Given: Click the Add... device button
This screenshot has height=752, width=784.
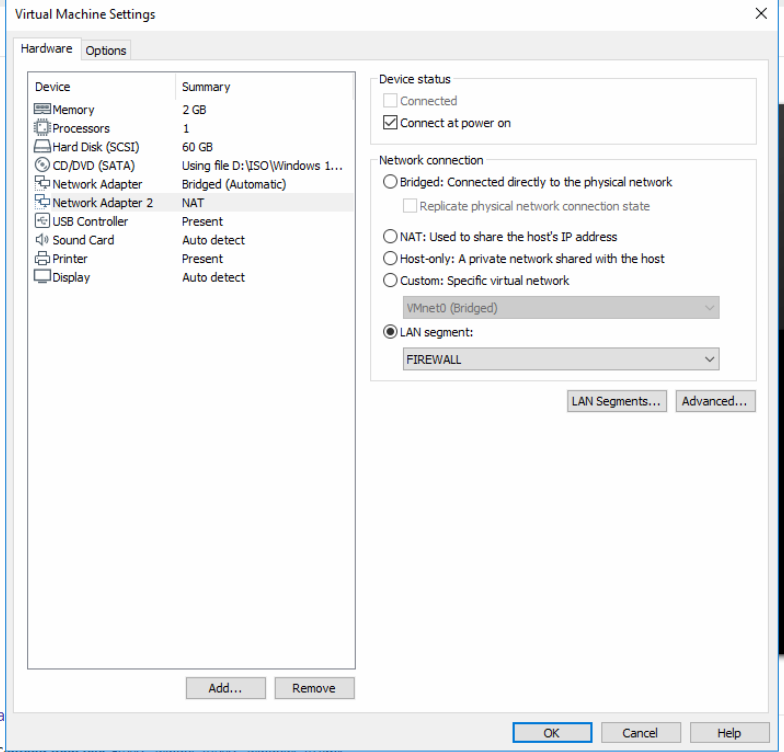Looking at the screenshot, I should pos(226,688).
